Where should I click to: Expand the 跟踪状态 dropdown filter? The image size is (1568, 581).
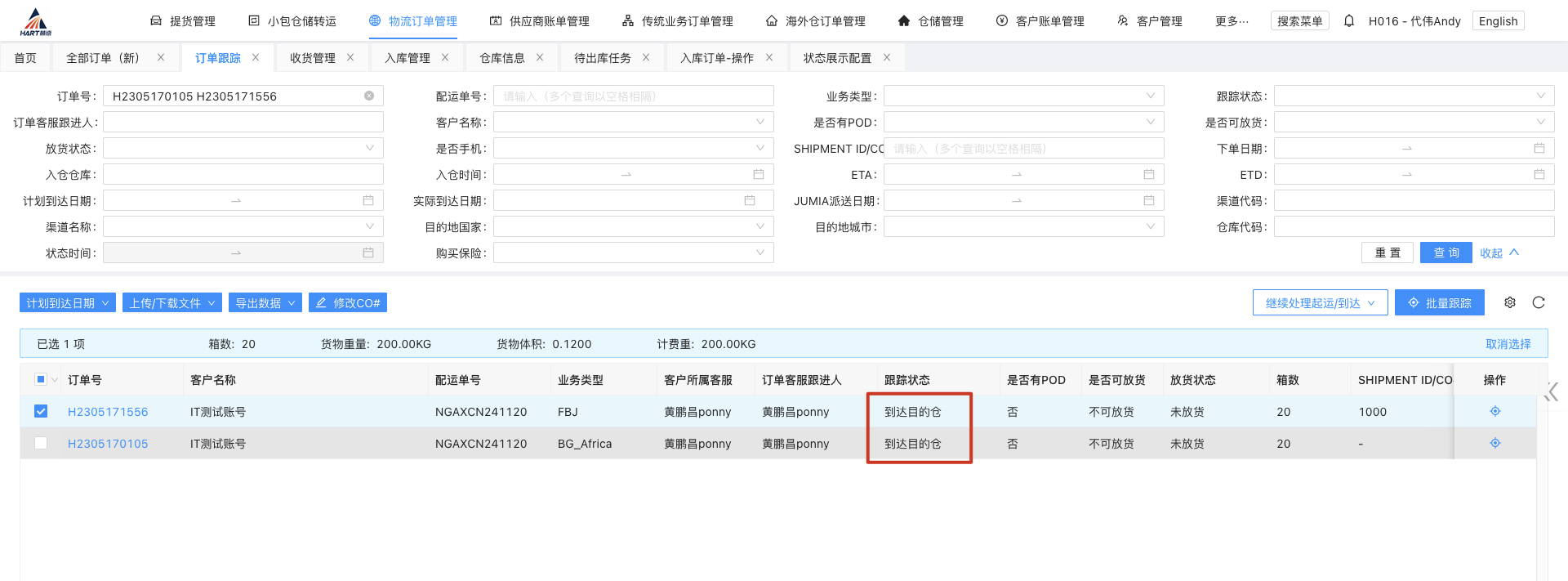click(x=1413, y=96)
